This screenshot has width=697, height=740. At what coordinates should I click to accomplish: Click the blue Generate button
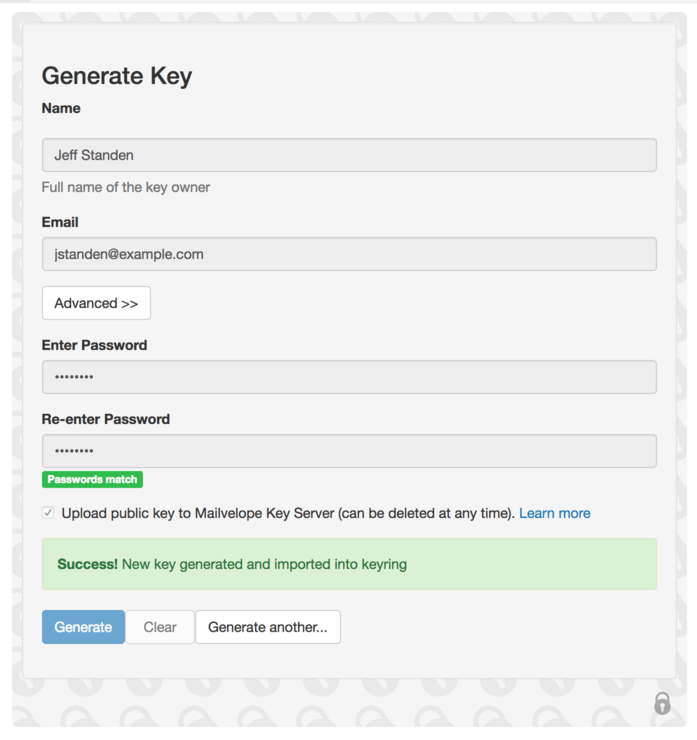84,627
